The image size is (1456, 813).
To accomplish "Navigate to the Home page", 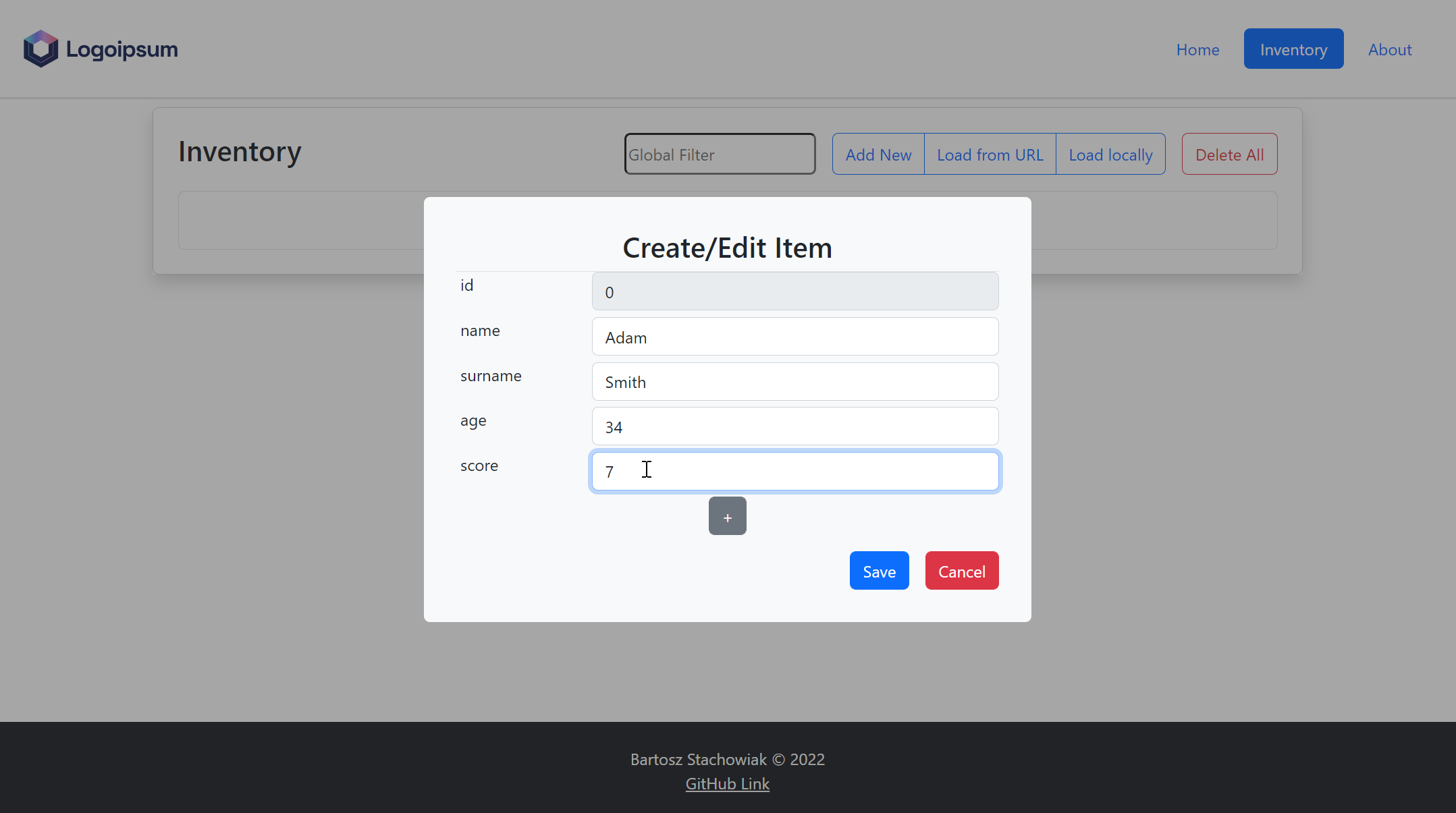I will pyautogui.click(x=1197, y=49).
